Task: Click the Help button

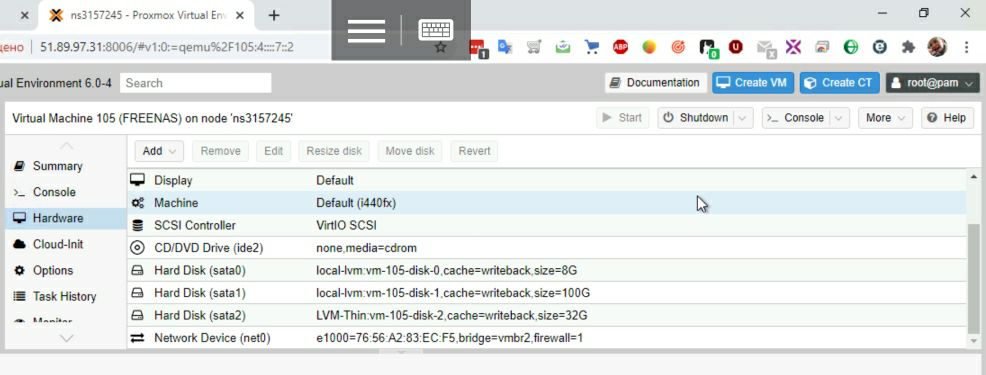Action: point(947,118)
